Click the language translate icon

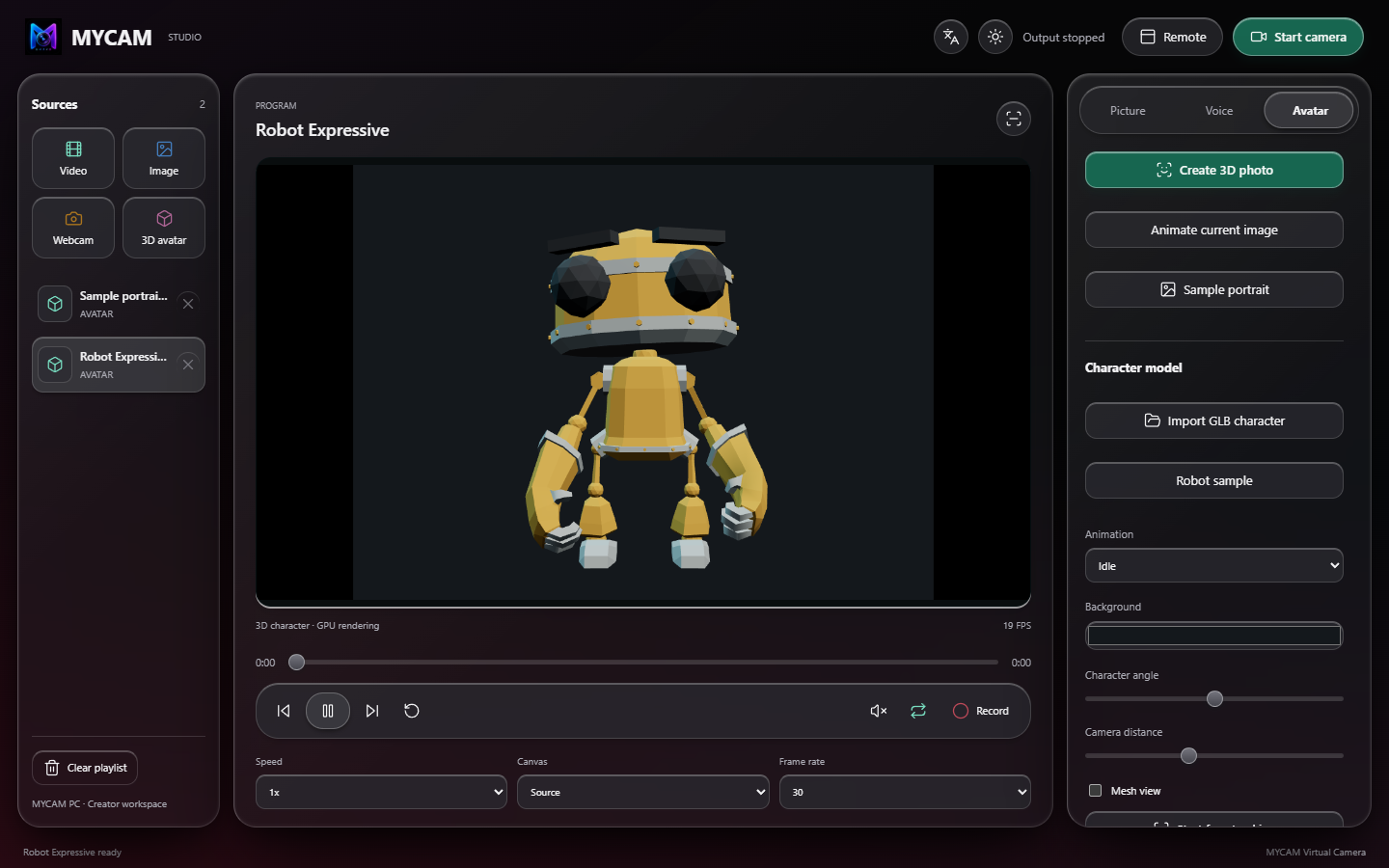tap(951, 37)
